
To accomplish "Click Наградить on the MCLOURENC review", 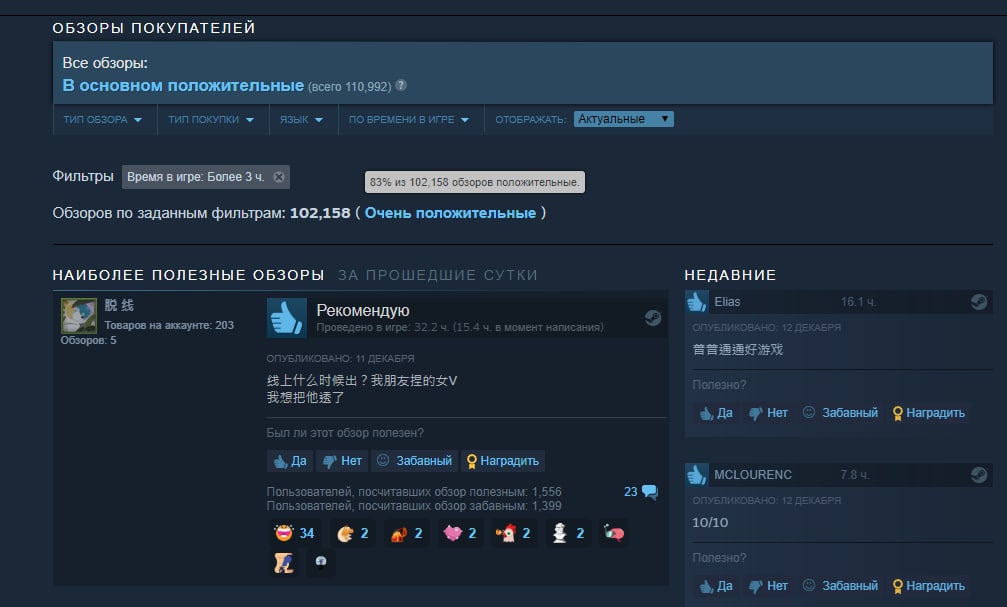I will click(x=929, y=586).
